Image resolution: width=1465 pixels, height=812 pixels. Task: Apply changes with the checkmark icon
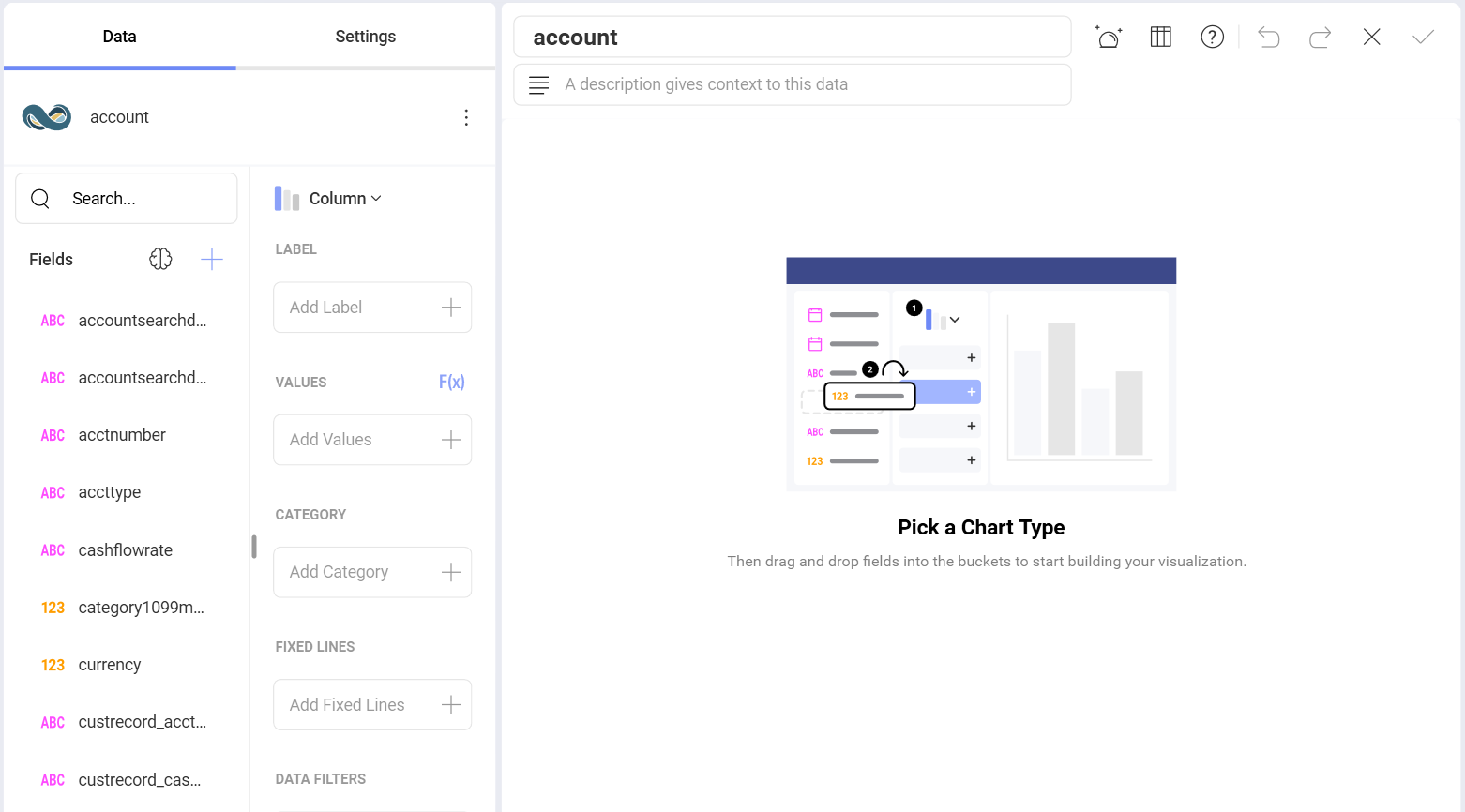point(1423,37)
